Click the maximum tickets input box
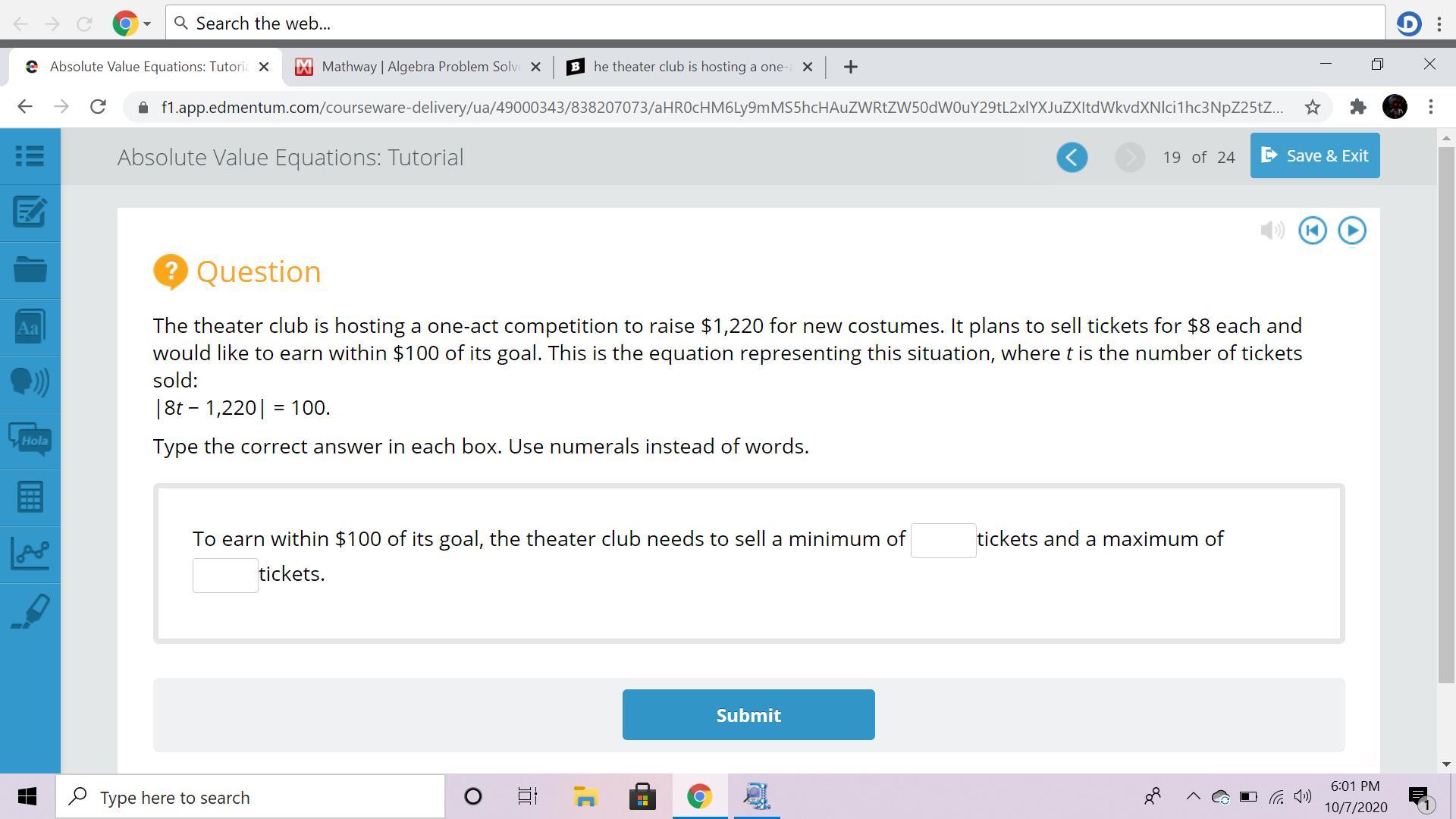Viewport: 1456px width, 819px height. tap(225, 576)
